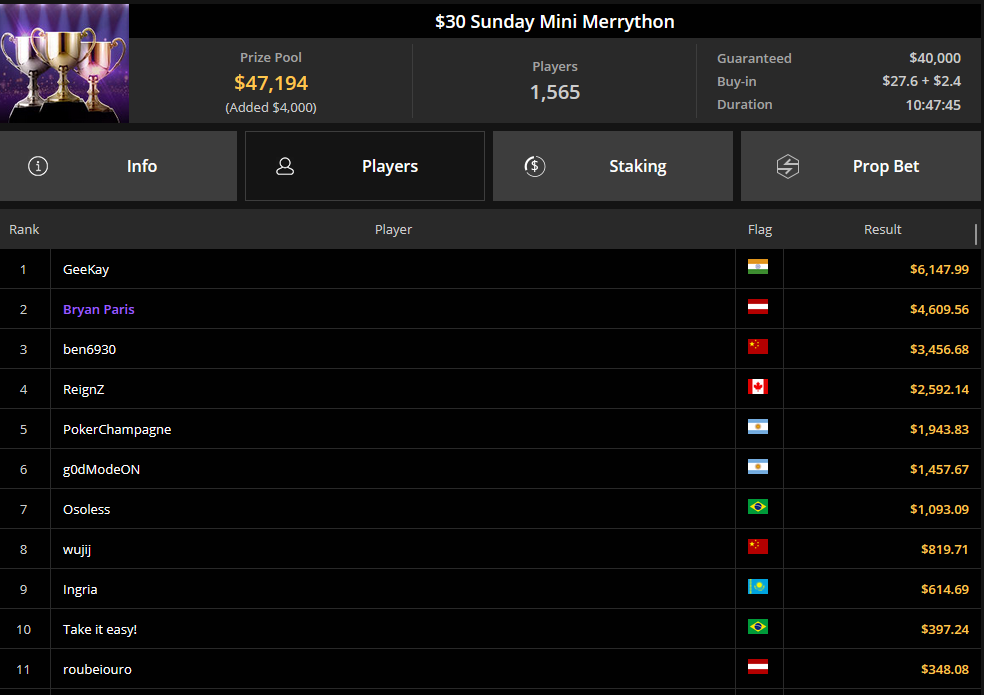Click the Players person icon
This screenshot has height=695, width=984.
click(x=285, y=166)
